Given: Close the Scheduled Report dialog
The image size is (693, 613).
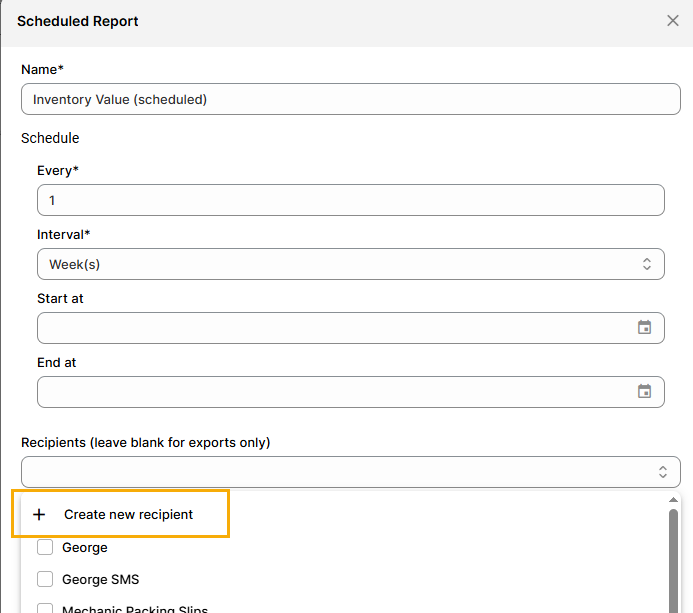Looking at the screenshot, I should [x=673, y=21].
